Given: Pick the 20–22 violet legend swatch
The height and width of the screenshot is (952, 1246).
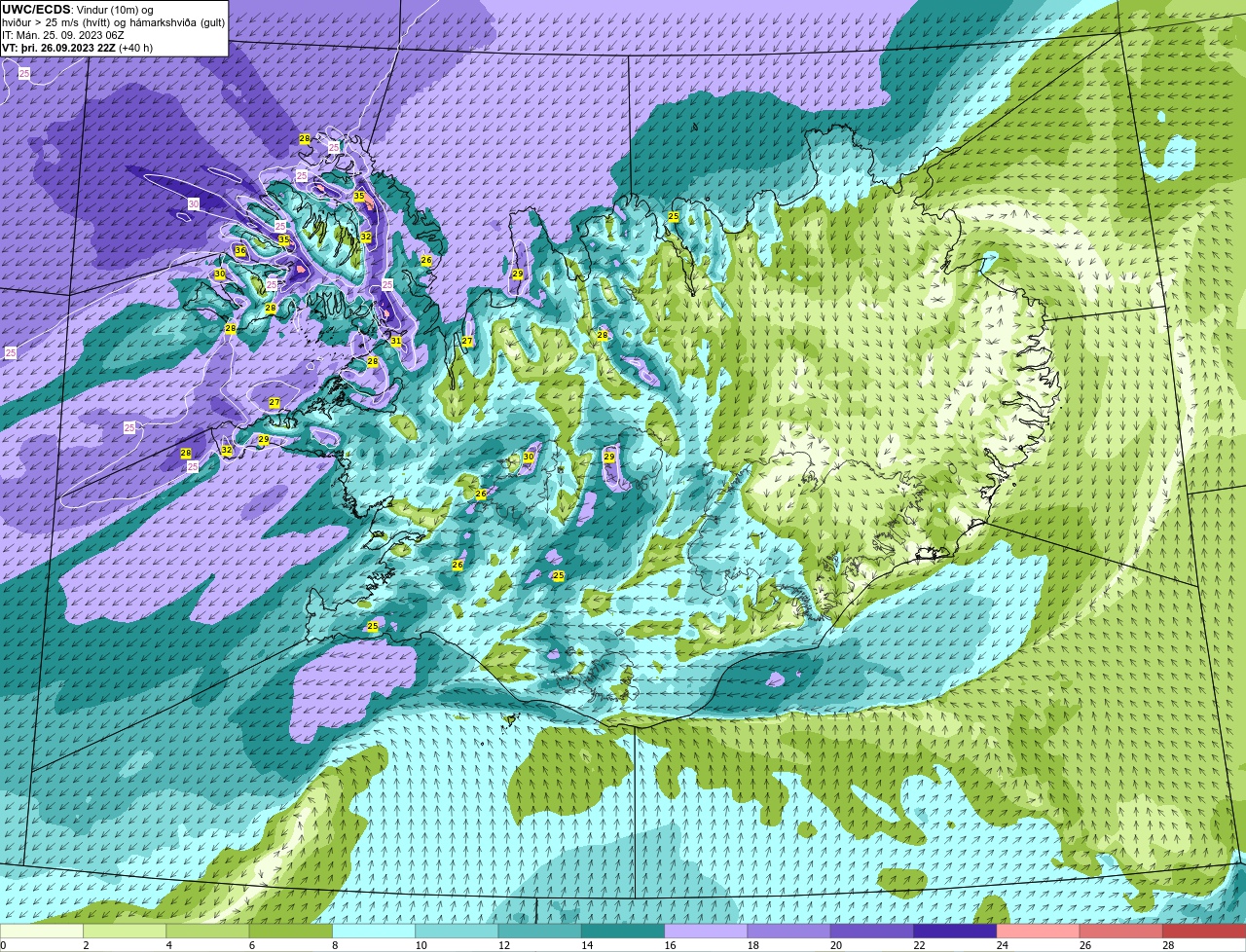Looking at the screenshot, I should [872, 931].
